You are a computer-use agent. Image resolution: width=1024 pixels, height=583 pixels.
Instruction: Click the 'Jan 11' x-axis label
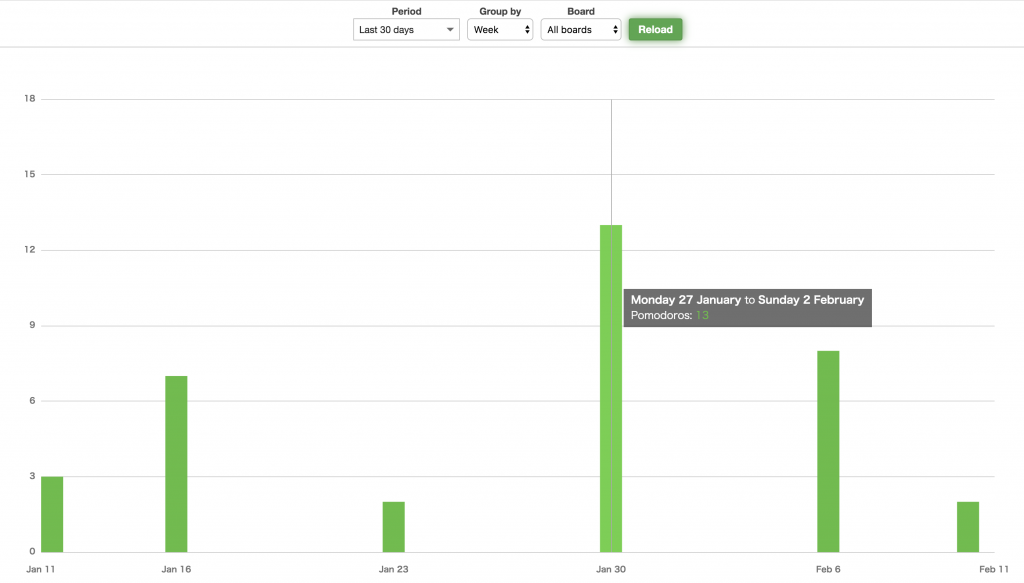tap(40, 569)
